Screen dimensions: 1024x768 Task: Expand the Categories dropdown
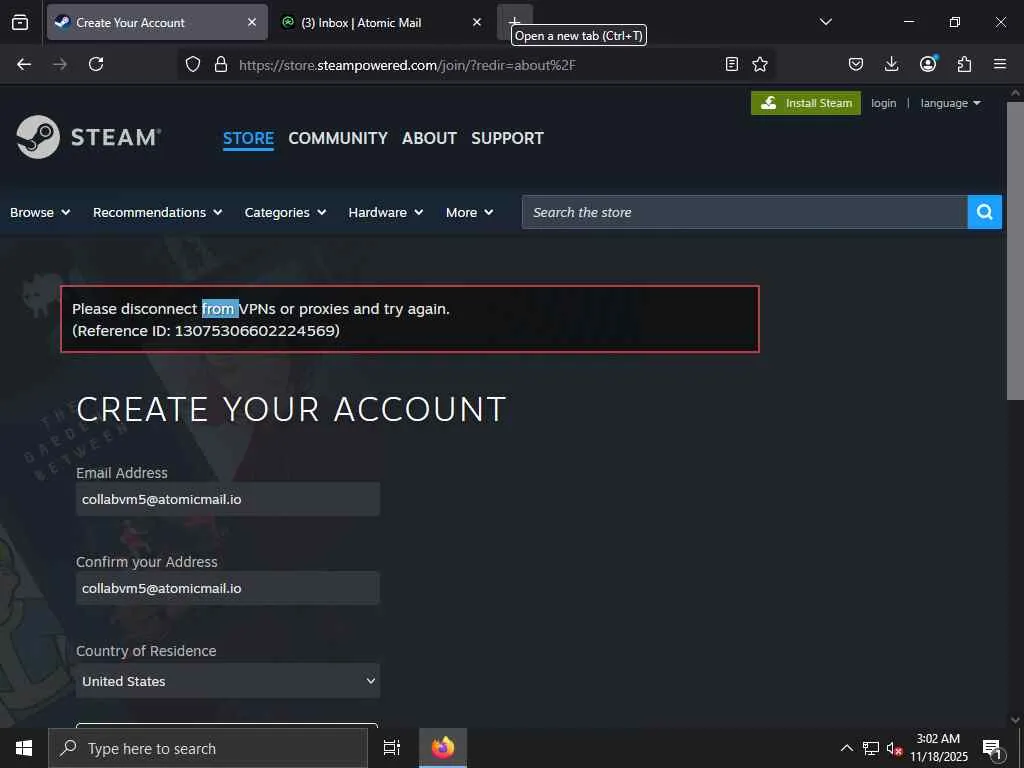285,212
